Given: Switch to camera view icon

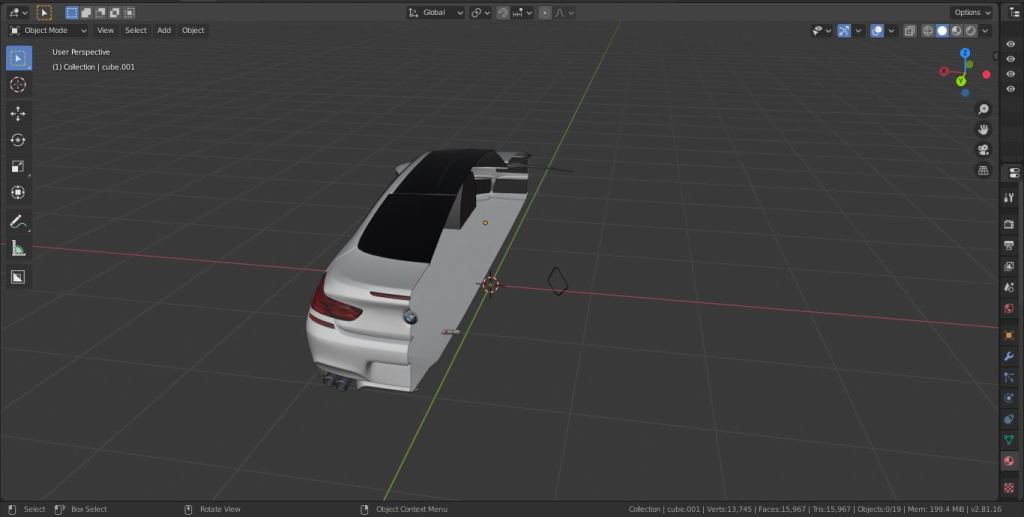Looking at the screenshot, I should click(983, 150).
